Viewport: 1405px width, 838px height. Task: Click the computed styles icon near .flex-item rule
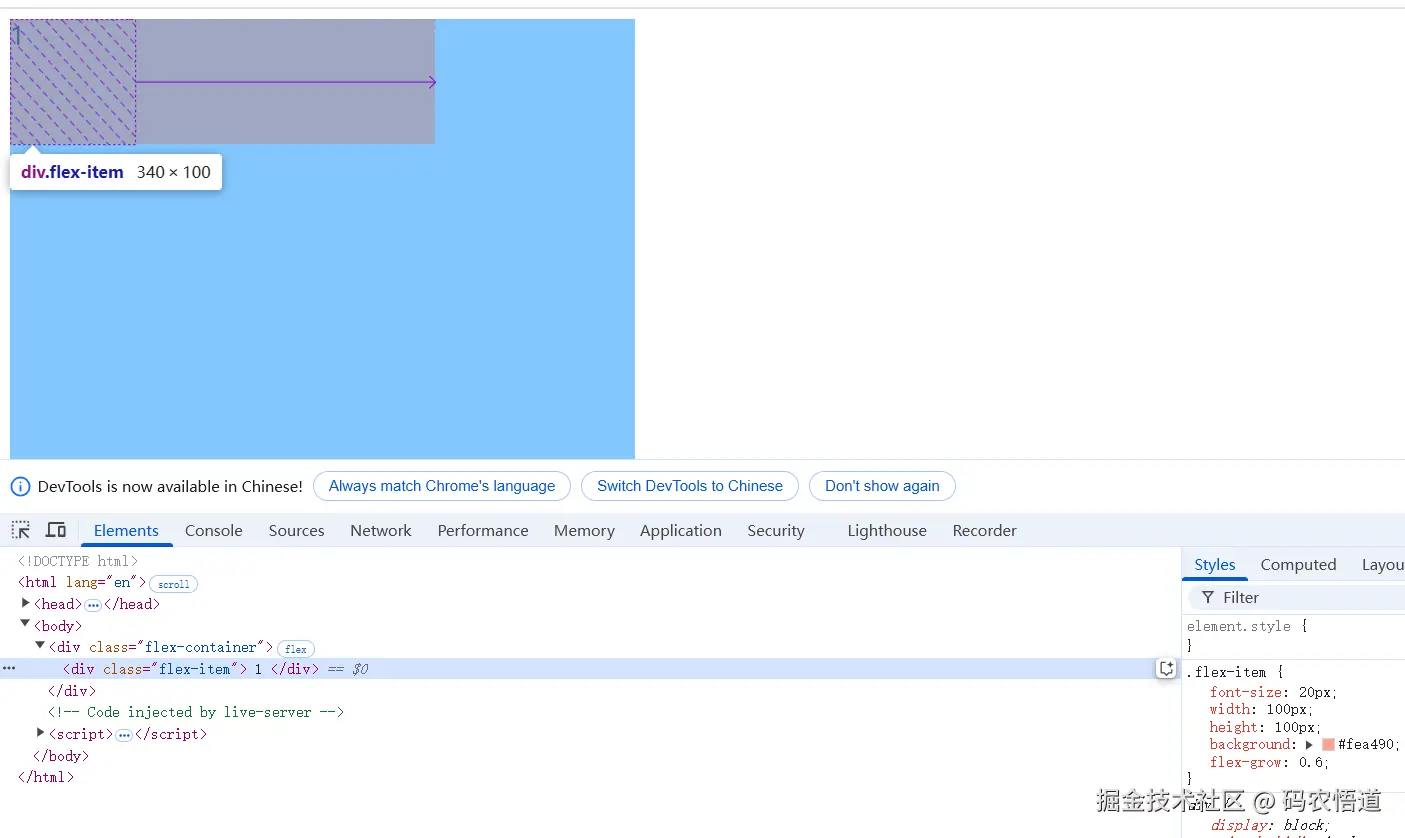click(1166, 669)
